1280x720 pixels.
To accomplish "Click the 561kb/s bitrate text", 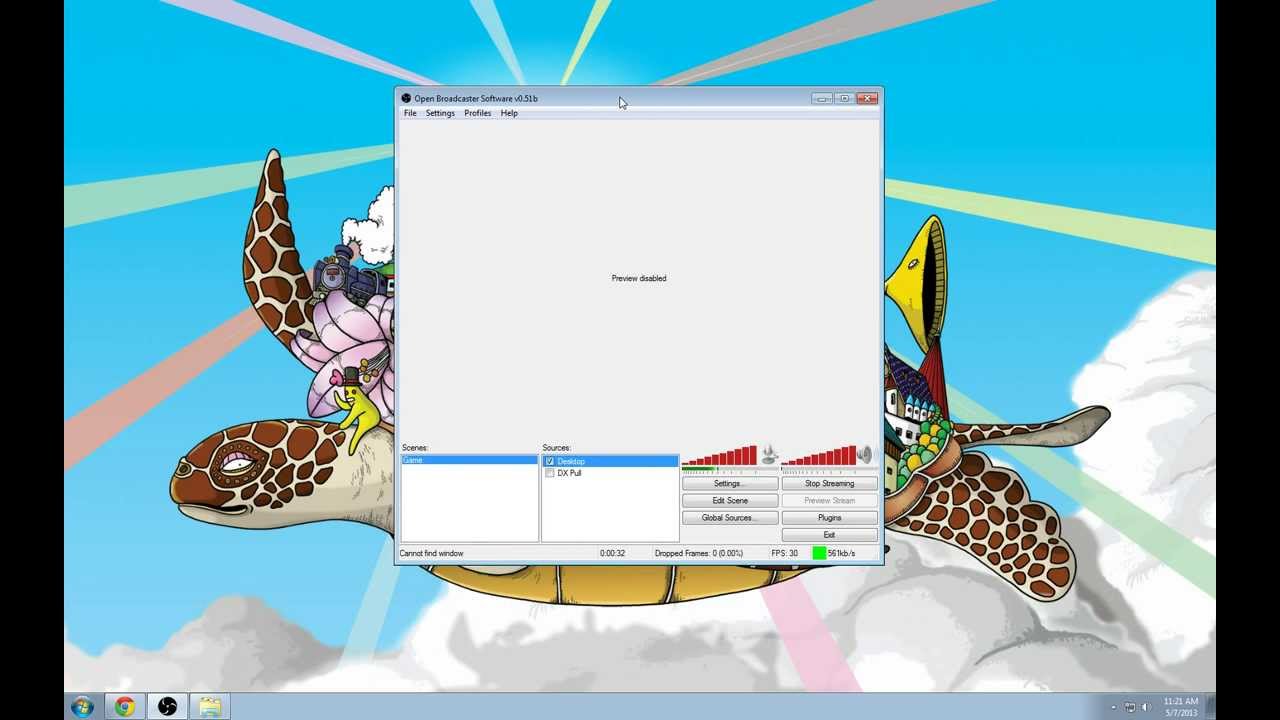I will coord(841,553).
